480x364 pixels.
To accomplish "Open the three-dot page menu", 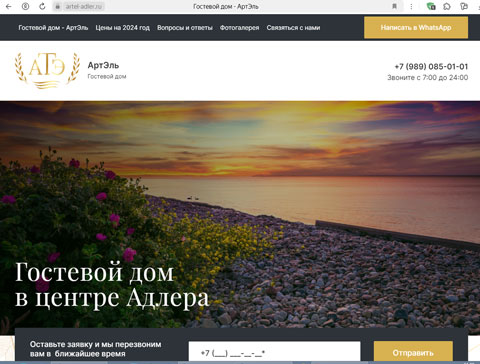I will coord(411,6).
